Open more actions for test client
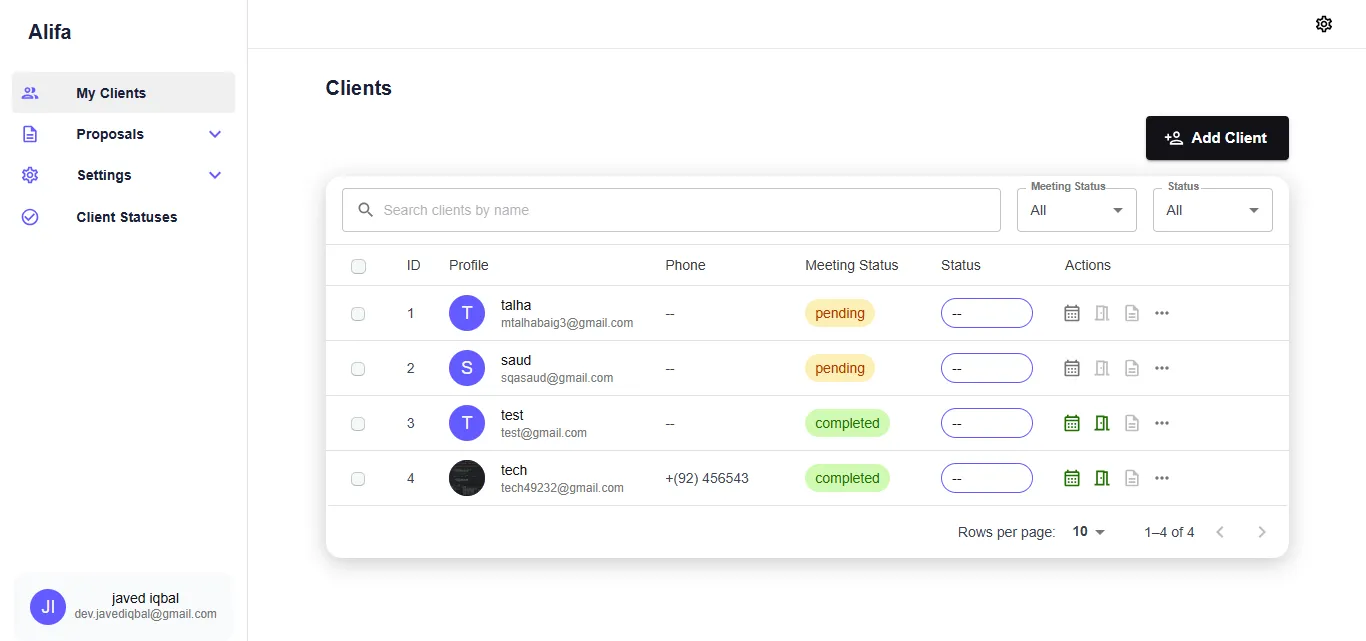Viewport: 1366px width, 641px height. point(1162,423)
